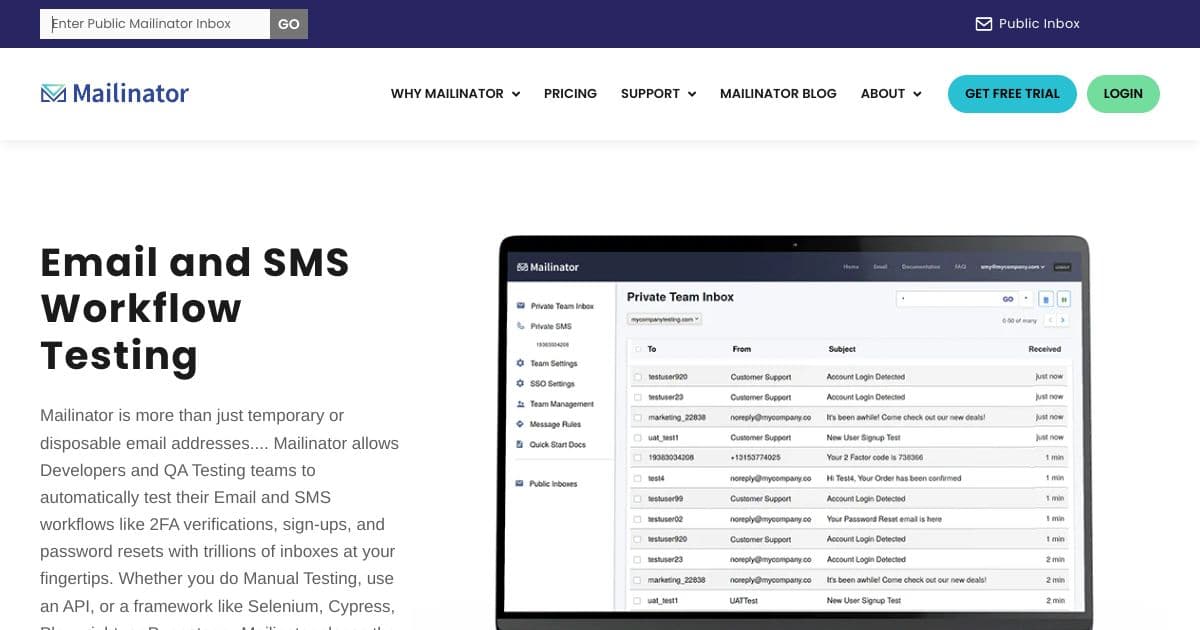This screenshot has height=630, width=1200.
Task: Open the amy@mycompany.com account dropdown
Action: (x=1010, y=267)
